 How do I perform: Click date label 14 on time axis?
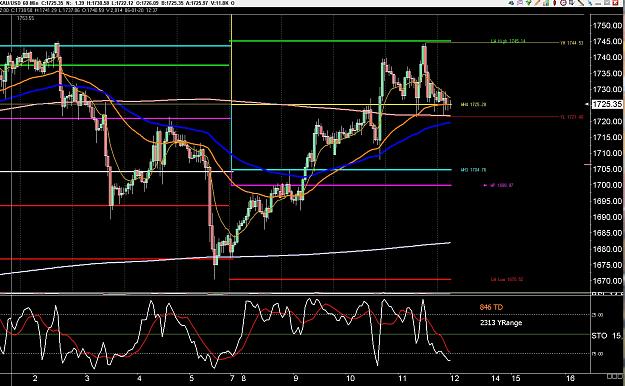click(495, 378)
